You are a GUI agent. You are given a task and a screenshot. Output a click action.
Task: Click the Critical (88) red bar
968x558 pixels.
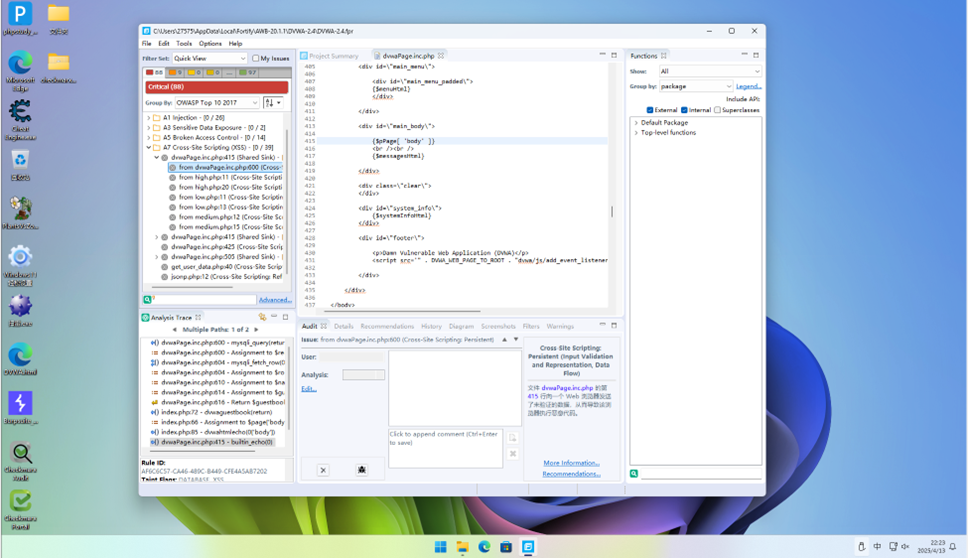(216, 87)
